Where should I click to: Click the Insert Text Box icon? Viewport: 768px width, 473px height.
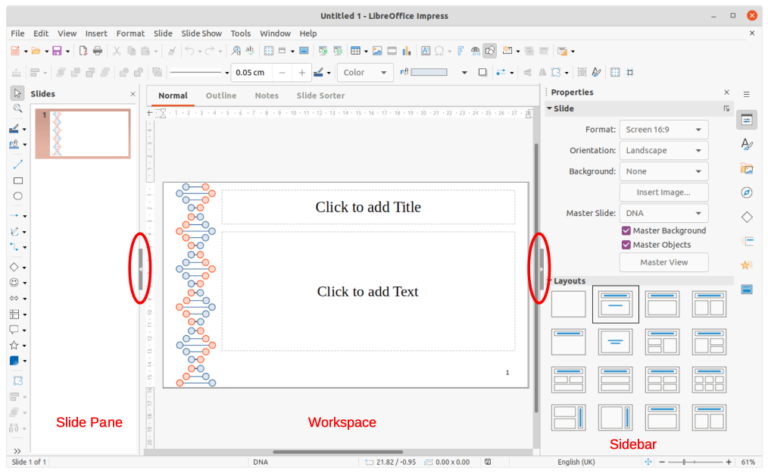point(425,51)
